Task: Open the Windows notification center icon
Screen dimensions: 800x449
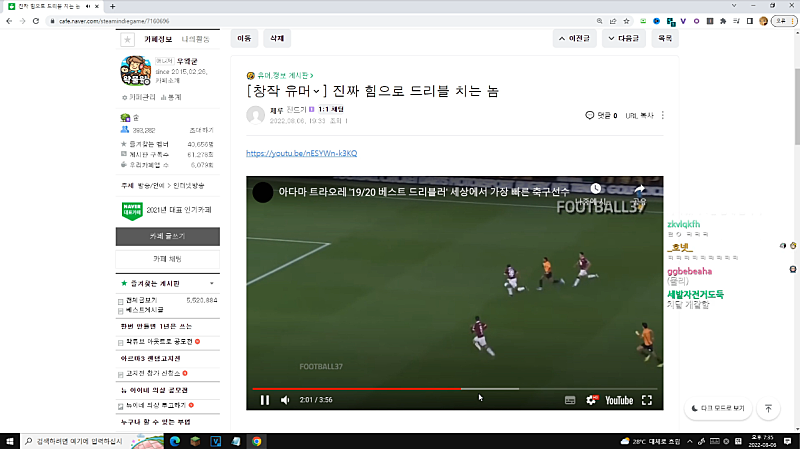Action: [788, 441]
